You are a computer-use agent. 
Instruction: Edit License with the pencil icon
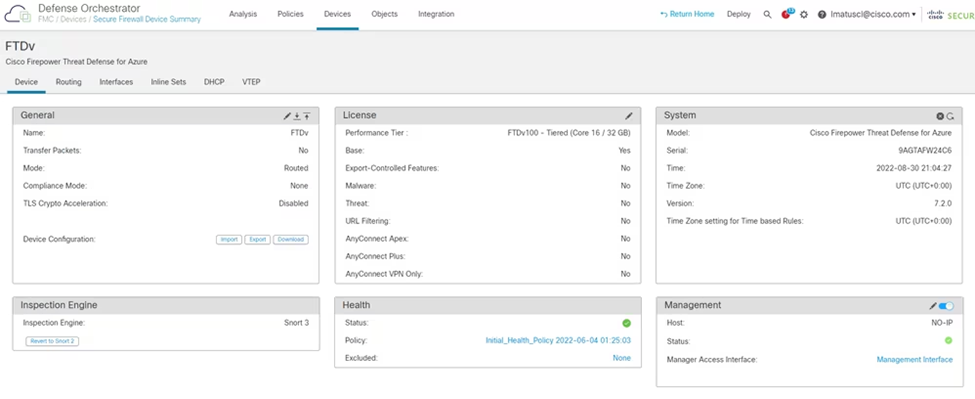[x=629, y=116]
